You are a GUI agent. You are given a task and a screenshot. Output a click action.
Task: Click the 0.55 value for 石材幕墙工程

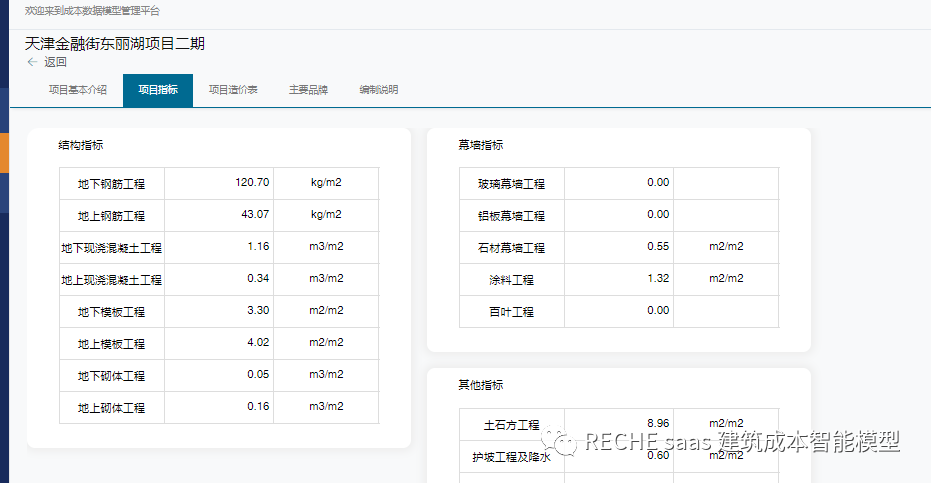[x=658, y=247]
